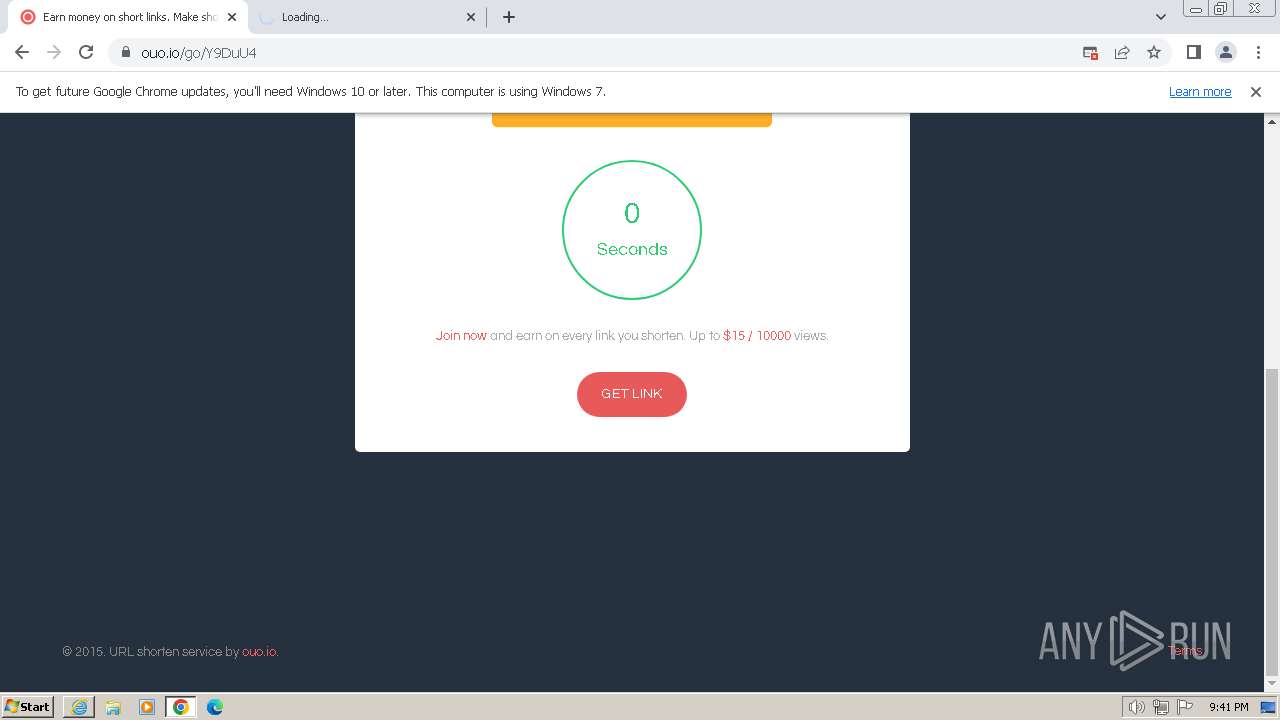Restore down the Chrome window
This screenshot has width=1280, height=720.
tap(1222, 9)
